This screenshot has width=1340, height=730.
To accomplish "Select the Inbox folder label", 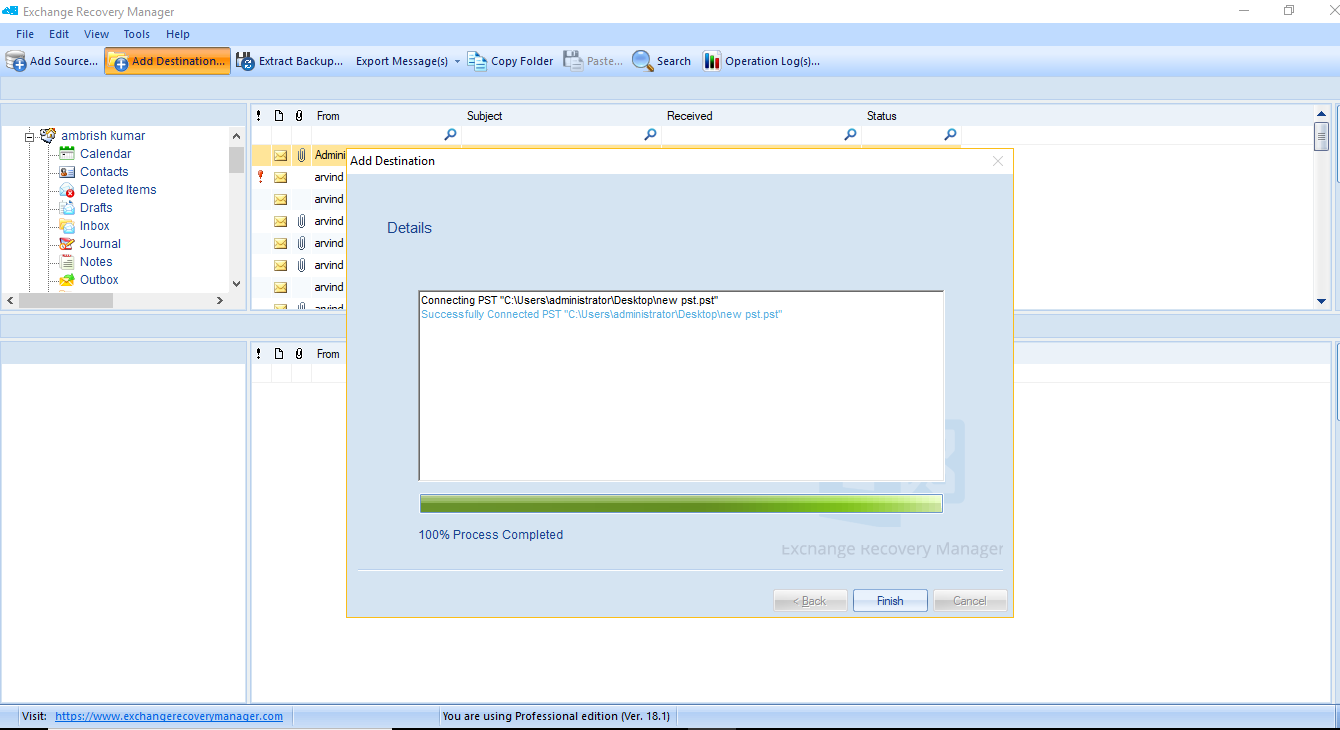I will click(95, 226).
